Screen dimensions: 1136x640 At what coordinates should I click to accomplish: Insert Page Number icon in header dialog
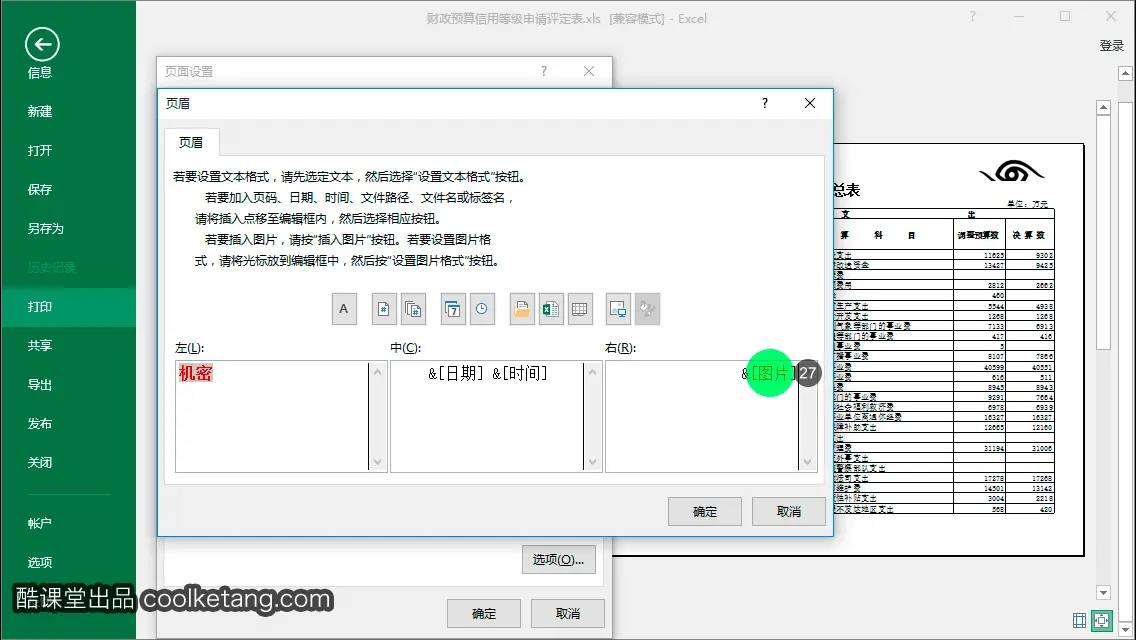(x=384, y=309)
